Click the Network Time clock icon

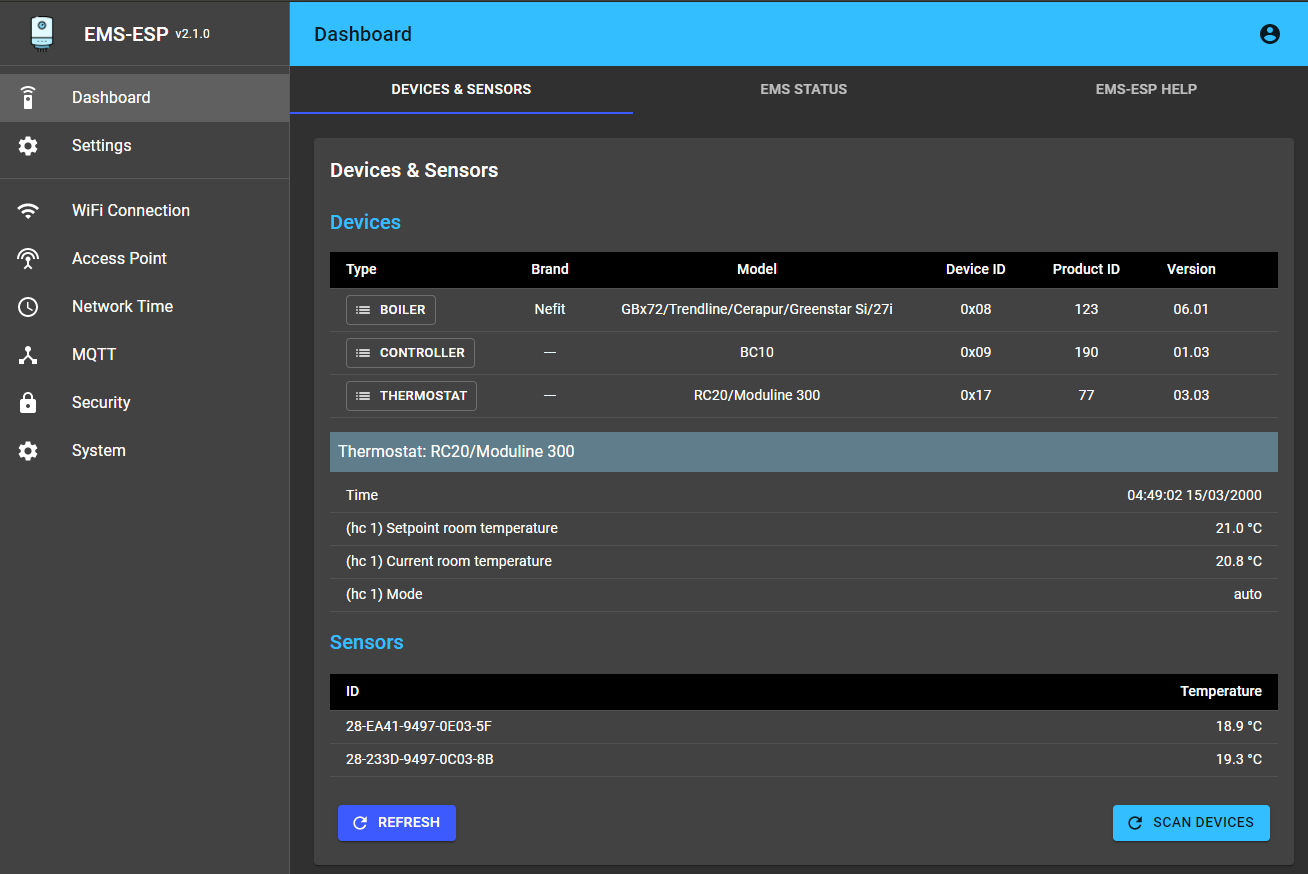point(28,307)
